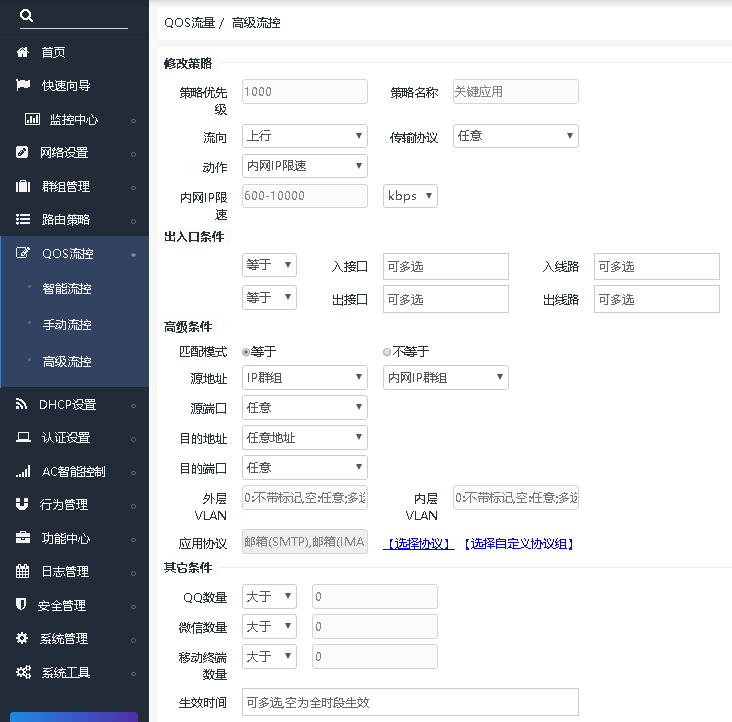Click the RSS icon for DHCP设置
The image size is (732, 722).
(21, 404)
